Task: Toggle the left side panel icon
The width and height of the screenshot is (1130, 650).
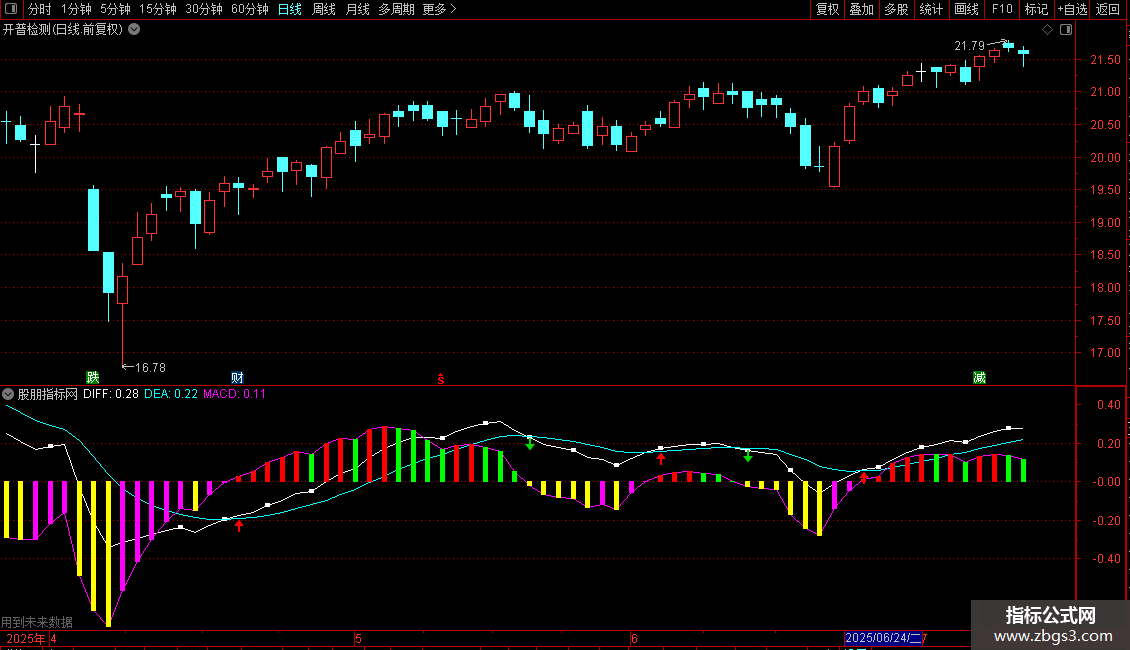Action: [x=11, y=9]
